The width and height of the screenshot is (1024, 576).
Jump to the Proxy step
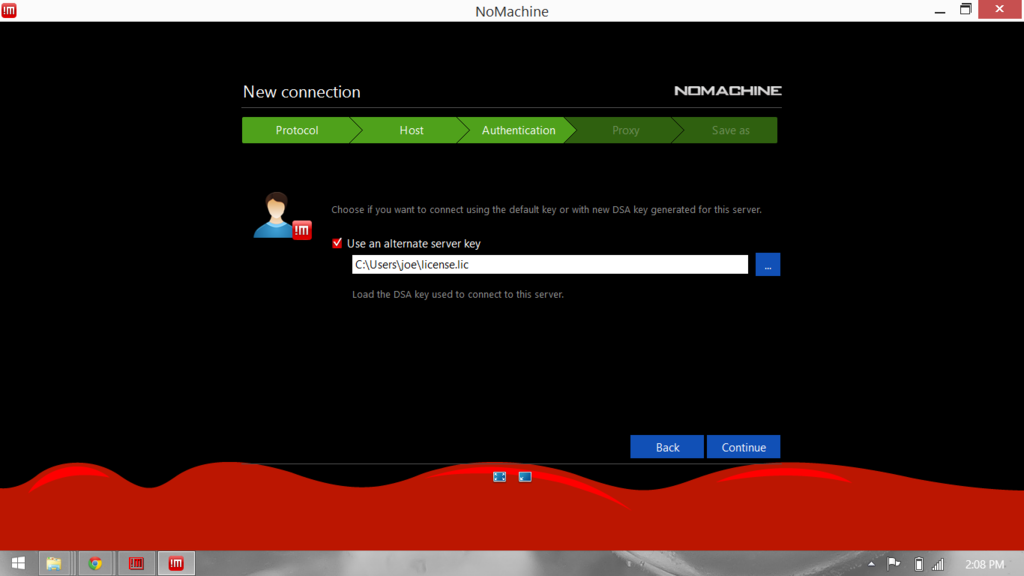(x=625, y=130)
